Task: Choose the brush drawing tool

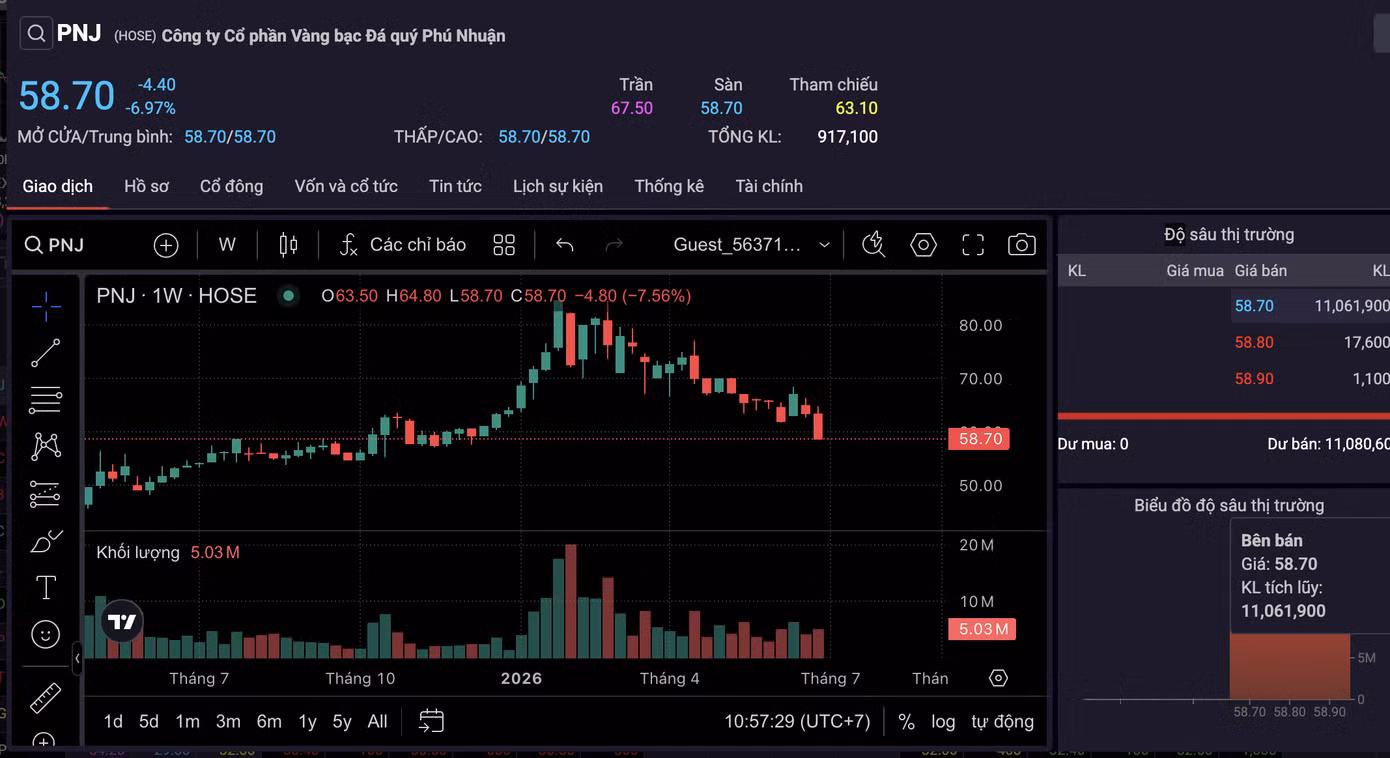Action: click(45, 541)
